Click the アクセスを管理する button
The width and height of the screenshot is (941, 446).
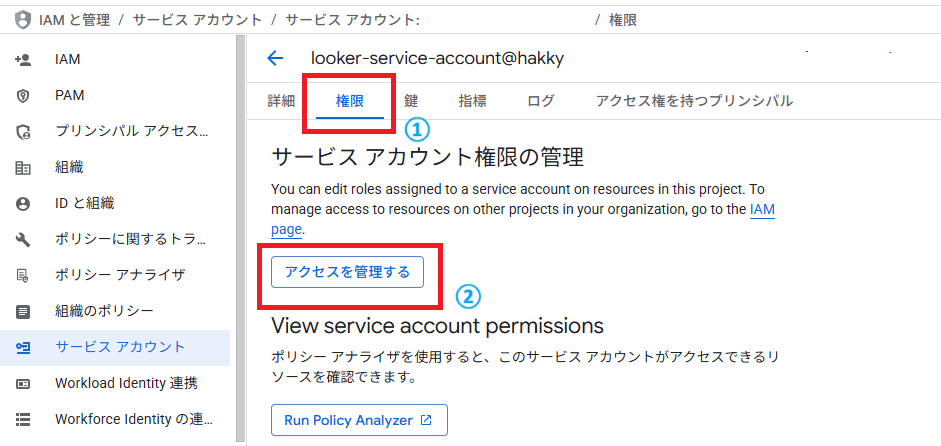point(347,272)
